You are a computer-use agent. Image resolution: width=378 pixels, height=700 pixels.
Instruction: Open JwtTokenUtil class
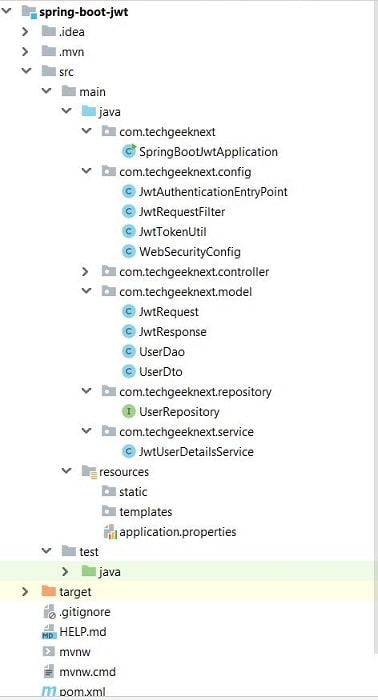[173, 232]
